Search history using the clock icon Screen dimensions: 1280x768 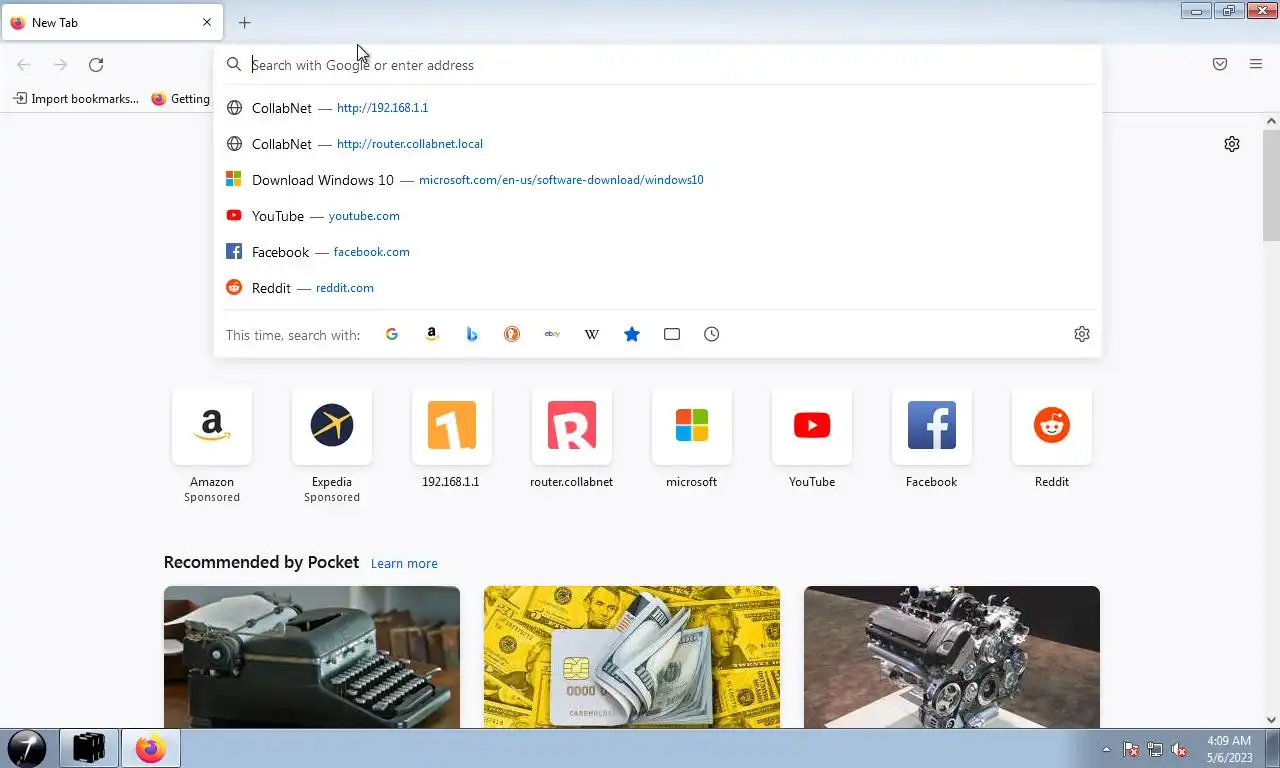[x=712, y=334]
